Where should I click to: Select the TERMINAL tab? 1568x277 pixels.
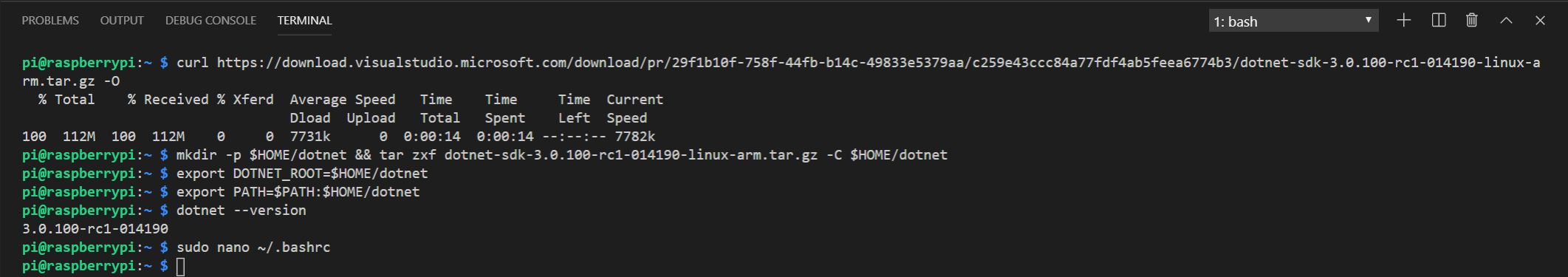pyautogui.click(x=304, y=21)
